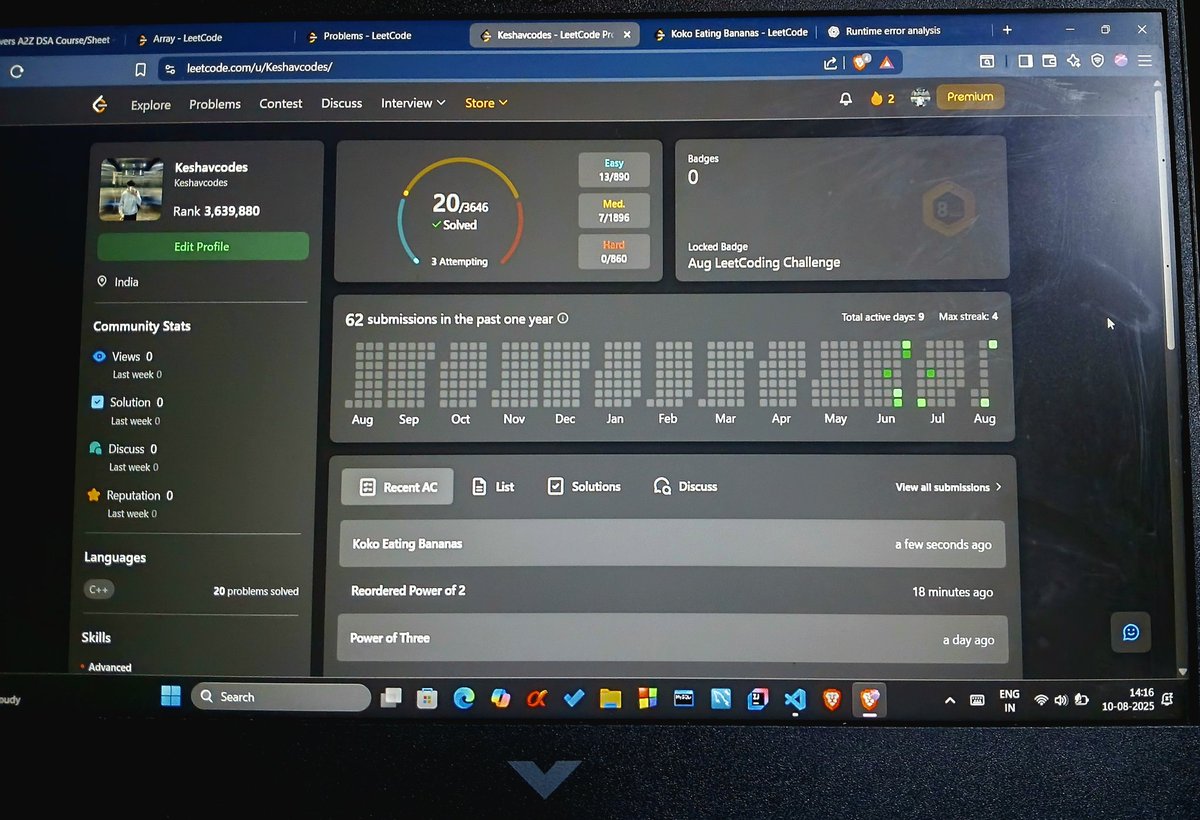
Task: Toggle the browser sidebar panel icon
Action: pos(1025,60)
